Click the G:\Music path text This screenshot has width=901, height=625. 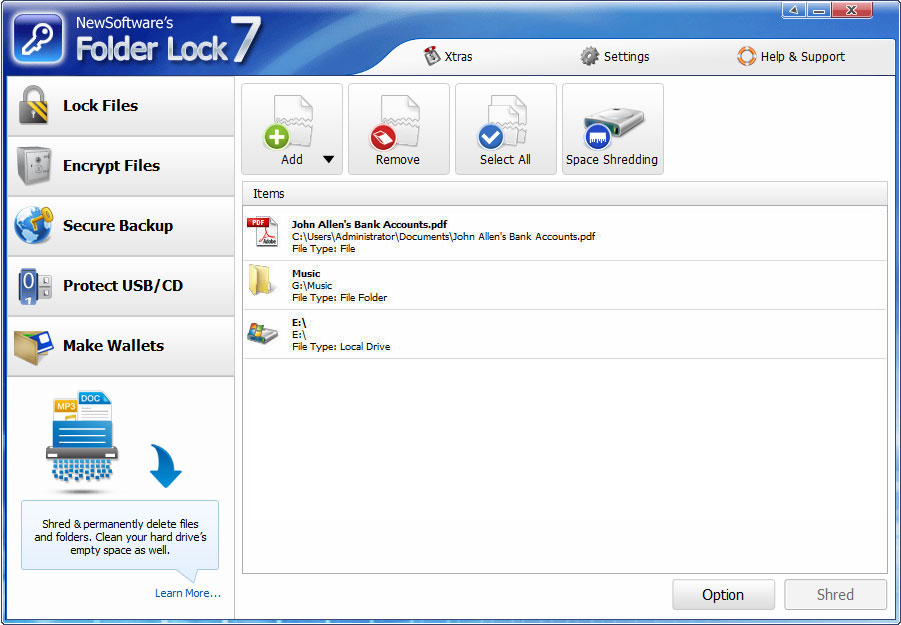tap(312, 286)
